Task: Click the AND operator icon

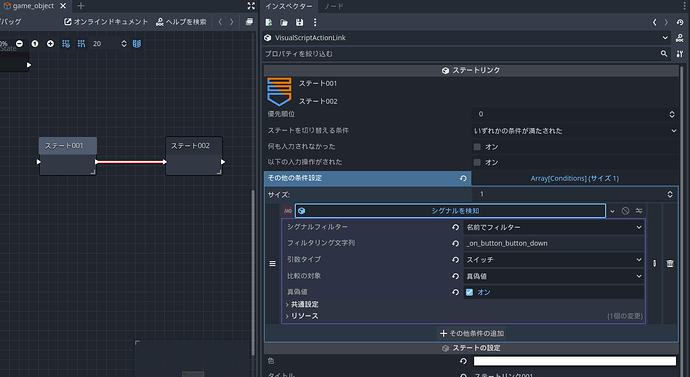Action: click(x=288, y=211)
